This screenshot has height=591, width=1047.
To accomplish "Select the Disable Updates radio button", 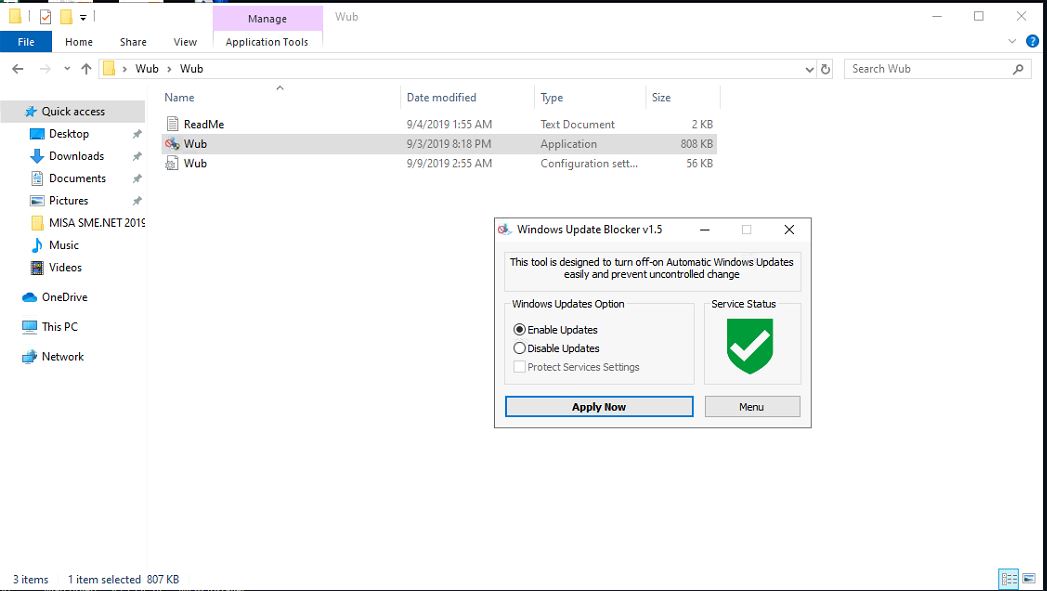I will (519, 348).
